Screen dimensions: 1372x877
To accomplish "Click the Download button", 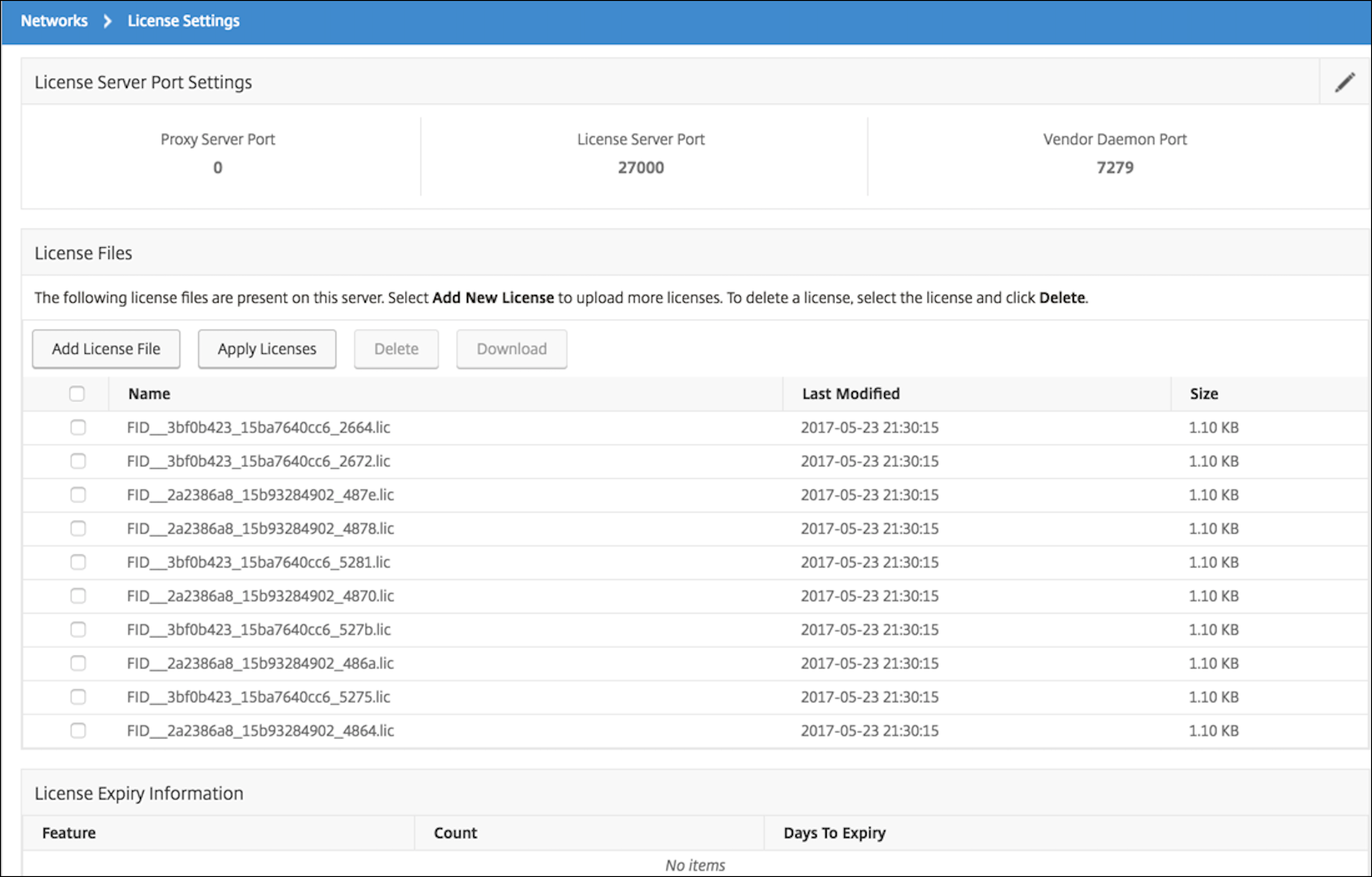I will pyautogui.click(x=511, y=348).
